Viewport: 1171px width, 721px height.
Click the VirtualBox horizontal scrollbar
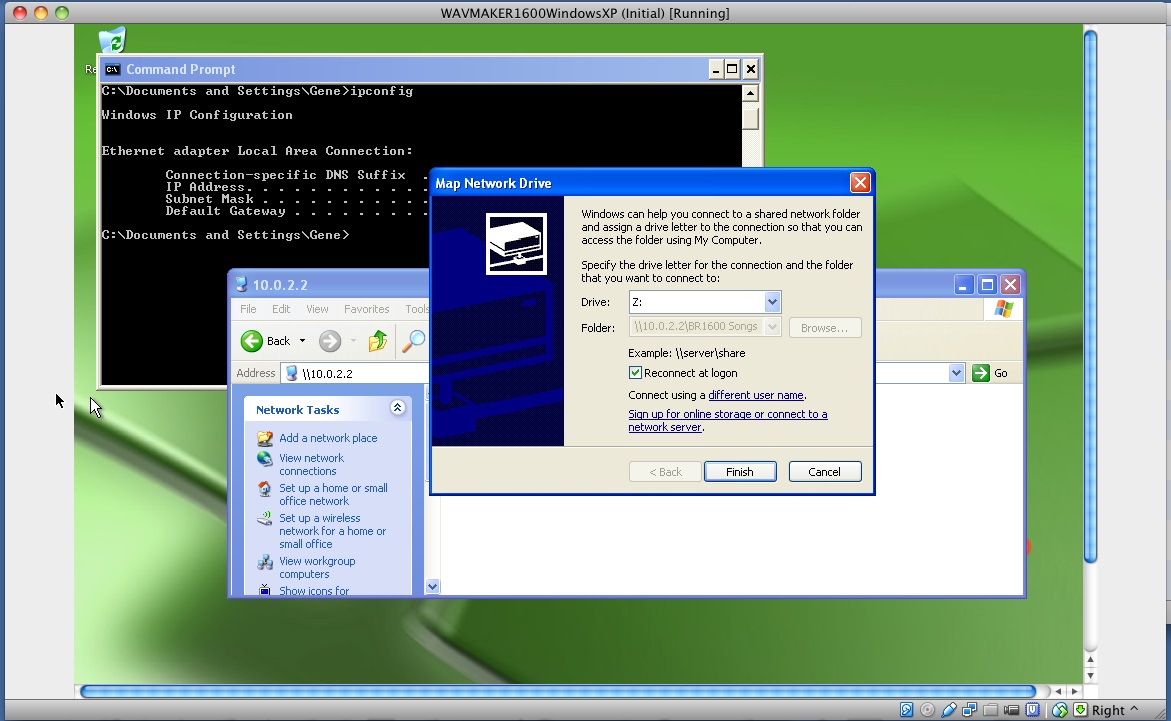[557, 691]
